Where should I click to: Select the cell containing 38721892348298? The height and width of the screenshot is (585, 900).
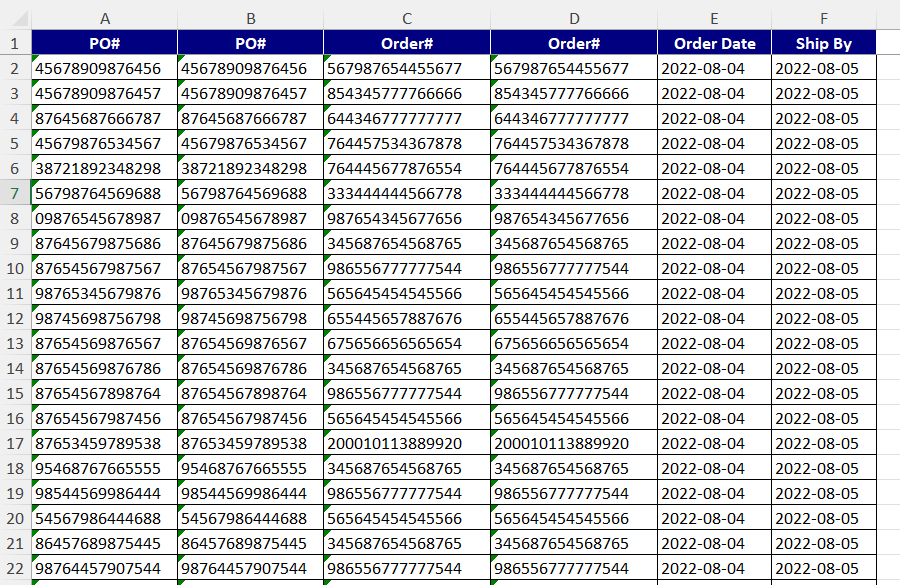(x=105, y=167)
